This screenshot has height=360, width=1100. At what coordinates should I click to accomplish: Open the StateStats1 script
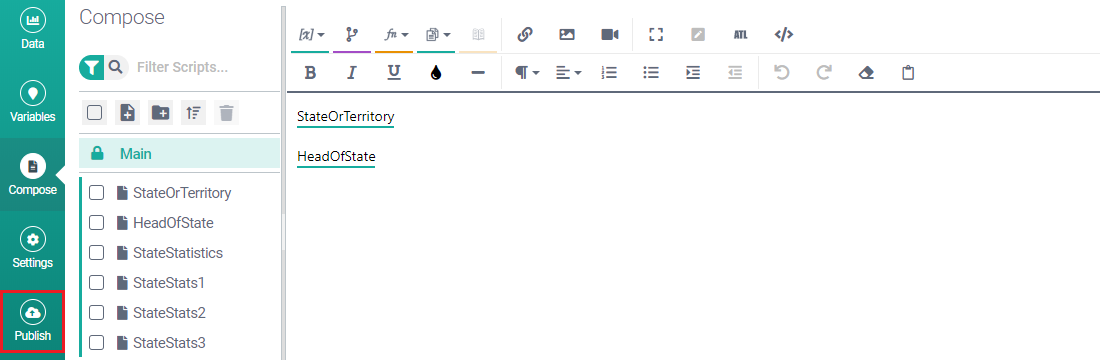point(169,283)
